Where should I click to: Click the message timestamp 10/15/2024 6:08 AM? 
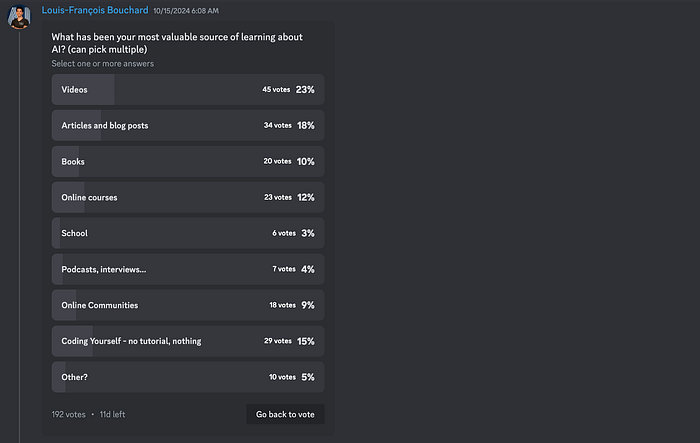click(x=186, y=11)
